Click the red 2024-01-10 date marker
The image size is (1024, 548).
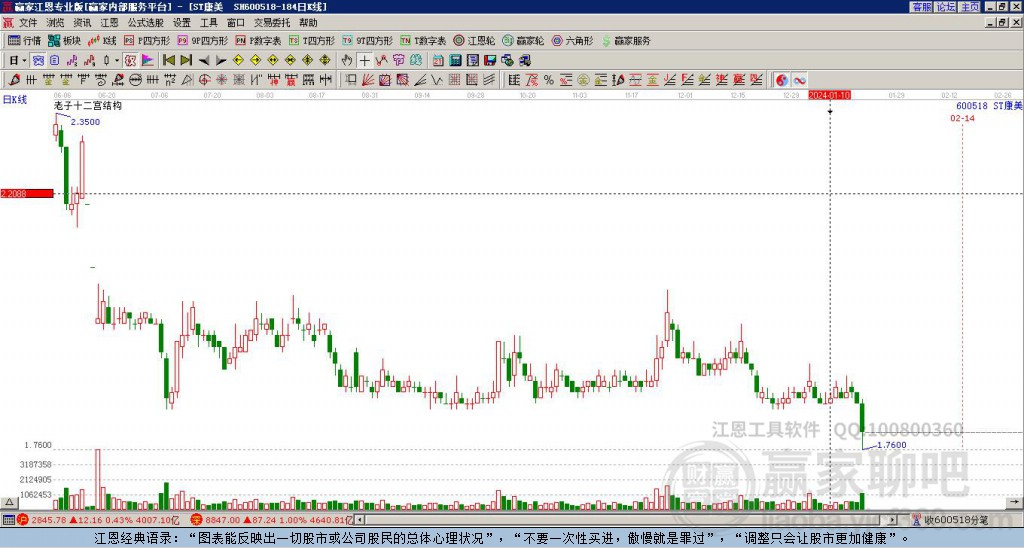click(829, 95)
